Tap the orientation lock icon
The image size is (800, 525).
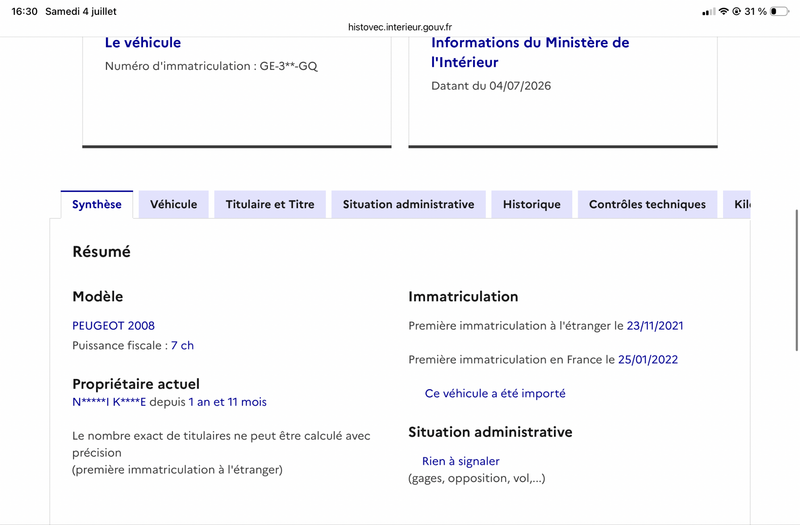point(736,11)
